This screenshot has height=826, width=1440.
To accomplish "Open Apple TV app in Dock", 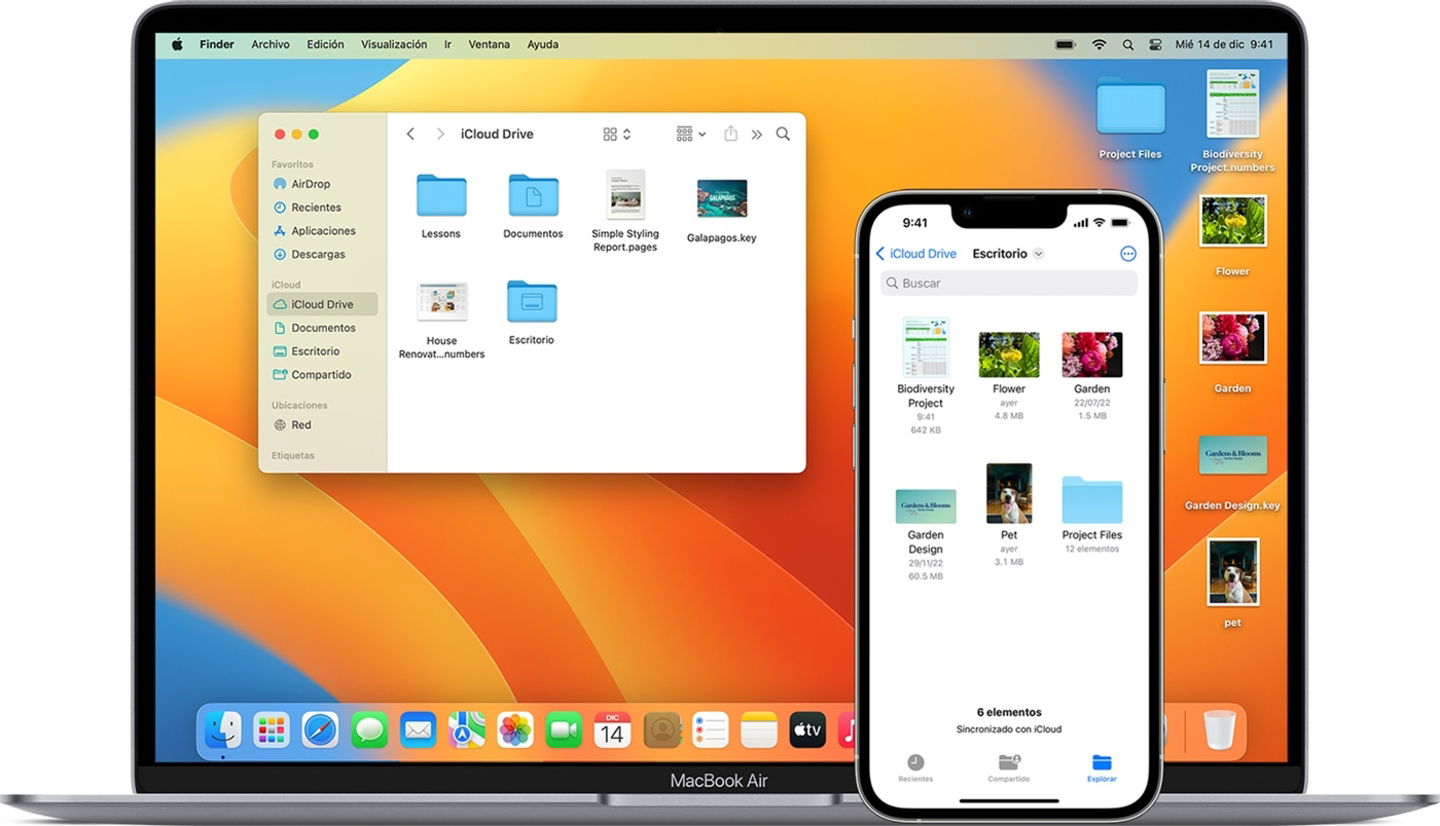I will tap(807, 730).
